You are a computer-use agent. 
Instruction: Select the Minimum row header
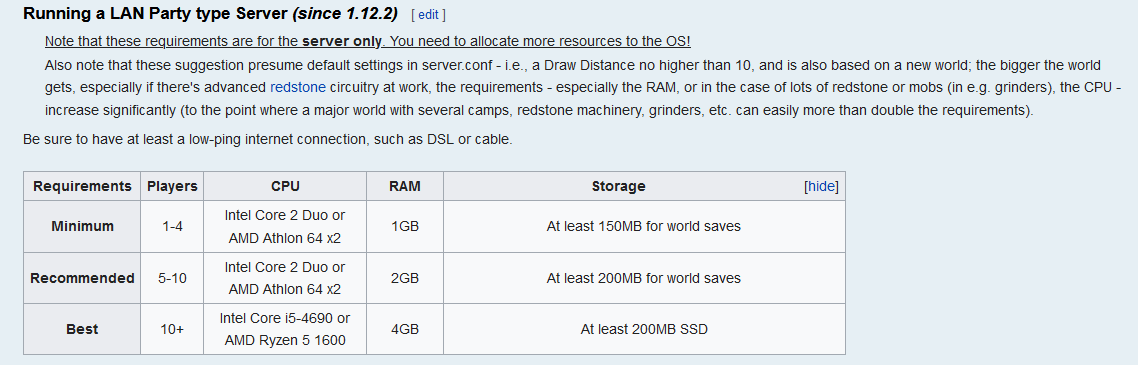click(82, 226)
